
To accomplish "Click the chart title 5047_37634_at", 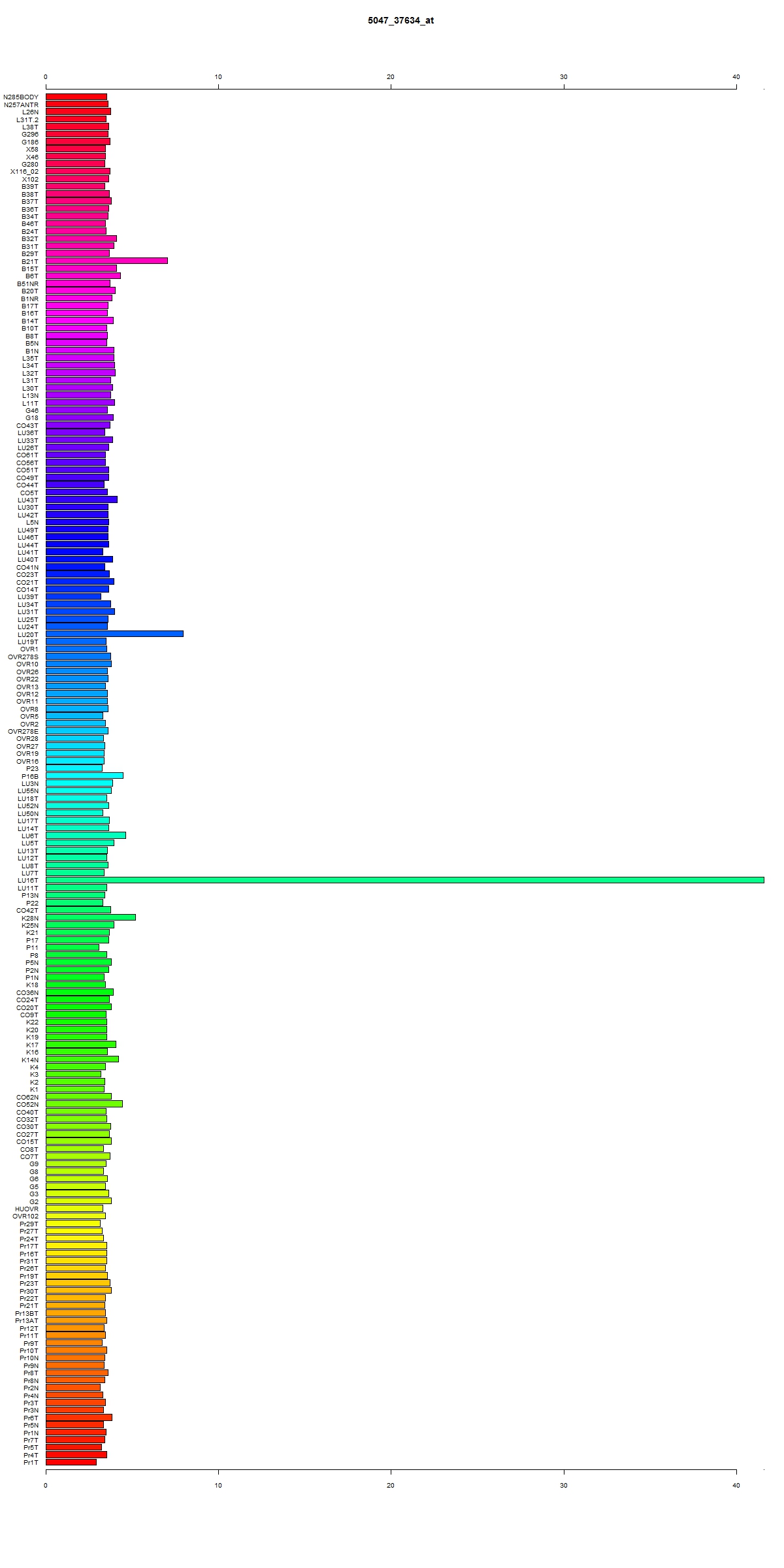I will point(400,20).
